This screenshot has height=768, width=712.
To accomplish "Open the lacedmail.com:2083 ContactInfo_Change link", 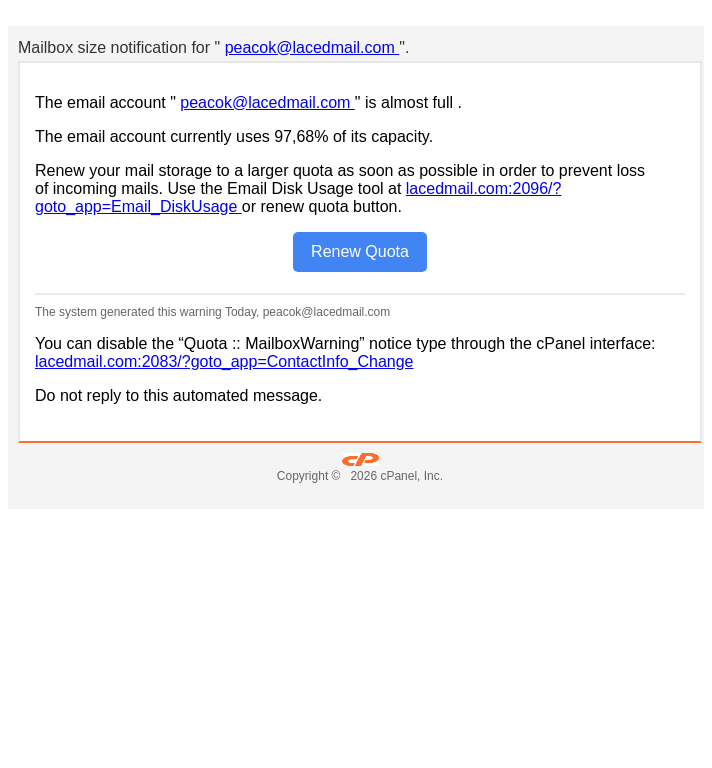I will 224,361.
